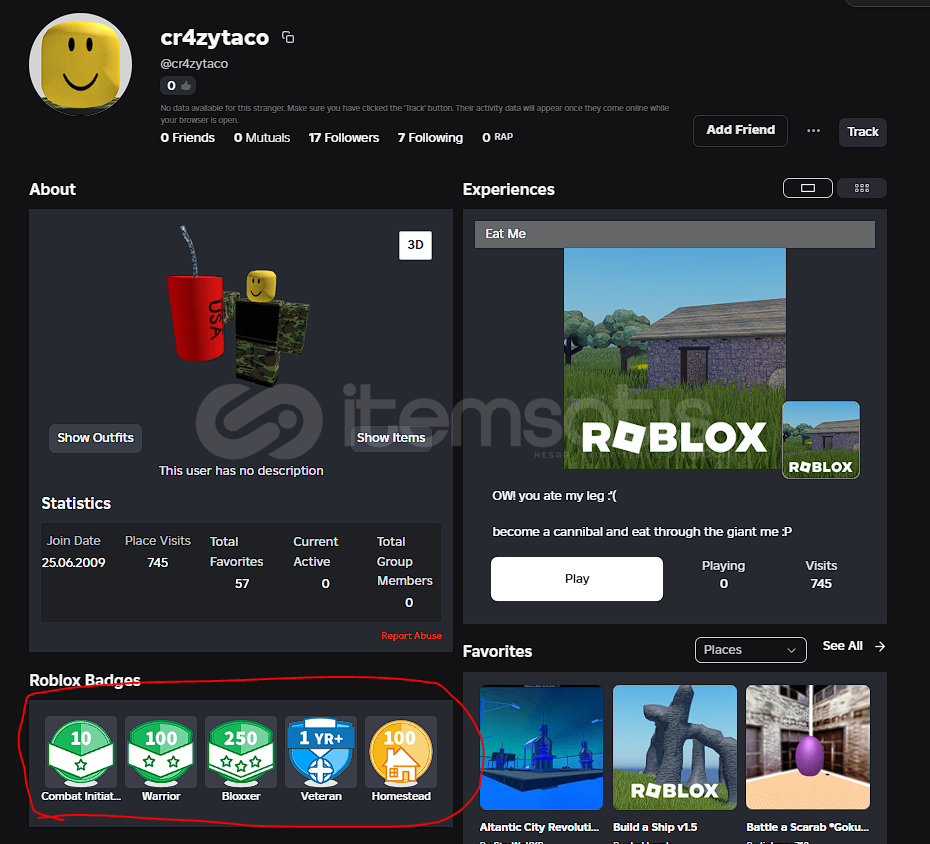Click the Build a Ship v1.5 title

(655, 827)
